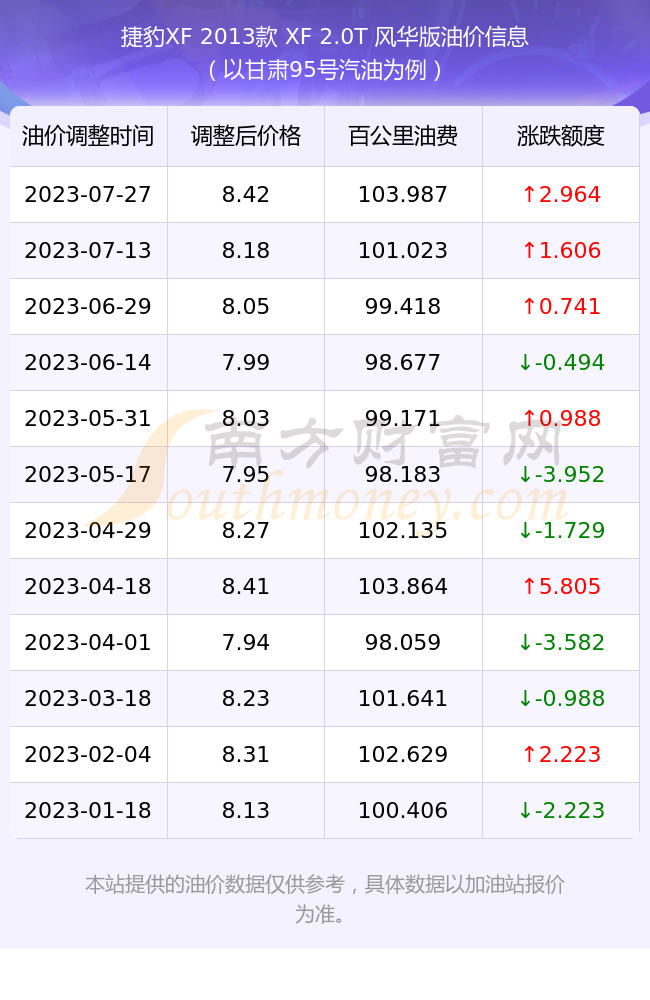Click the green down arrow beside -3.952
The image size is (650, 1000).
[525, 474]
